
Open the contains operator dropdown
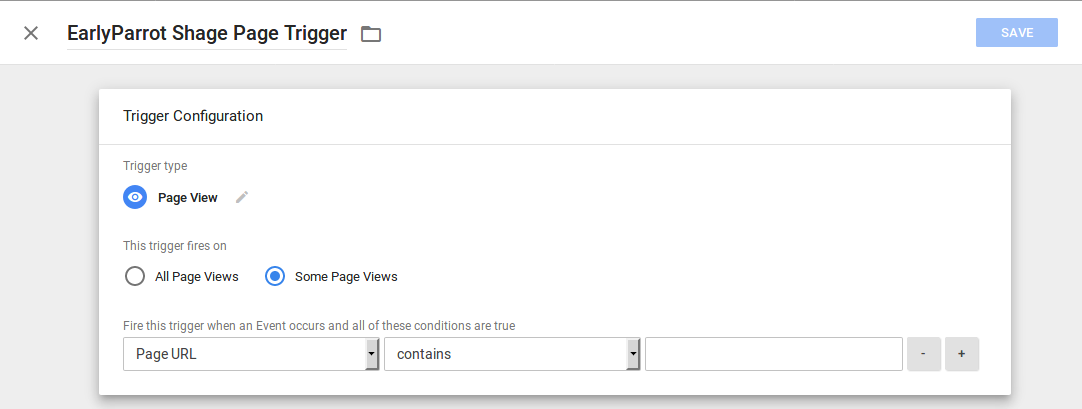[x=512, y=354]
